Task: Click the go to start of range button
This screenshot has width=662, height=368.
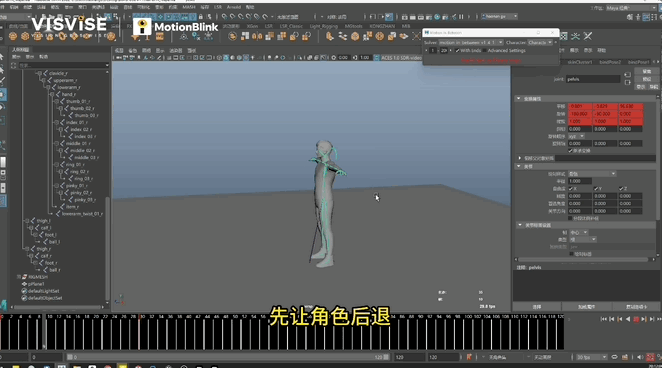Action: click(x=604, y=319)
